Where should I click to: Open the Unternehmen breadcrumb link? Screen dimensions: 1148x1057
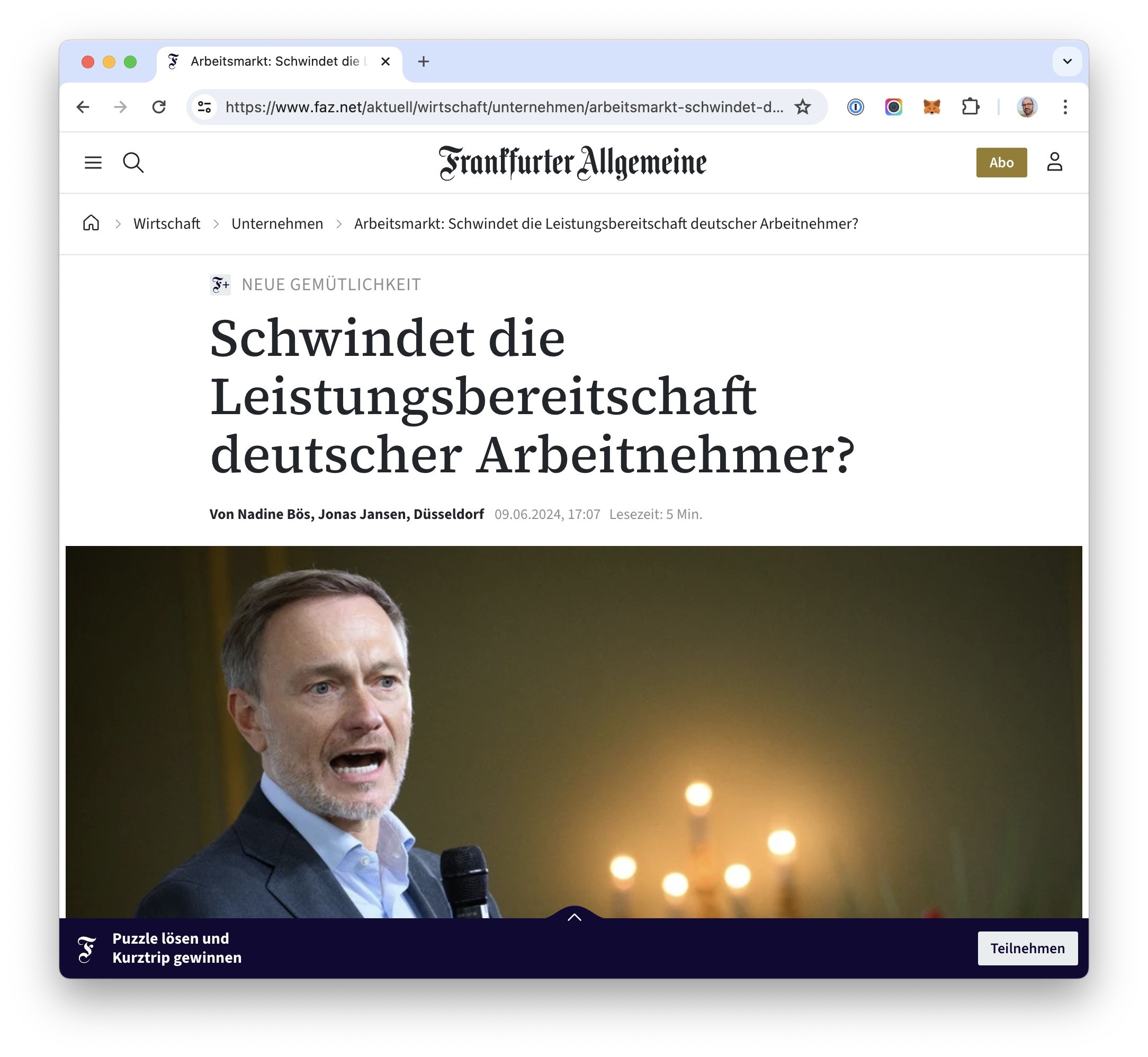(277, 223)
